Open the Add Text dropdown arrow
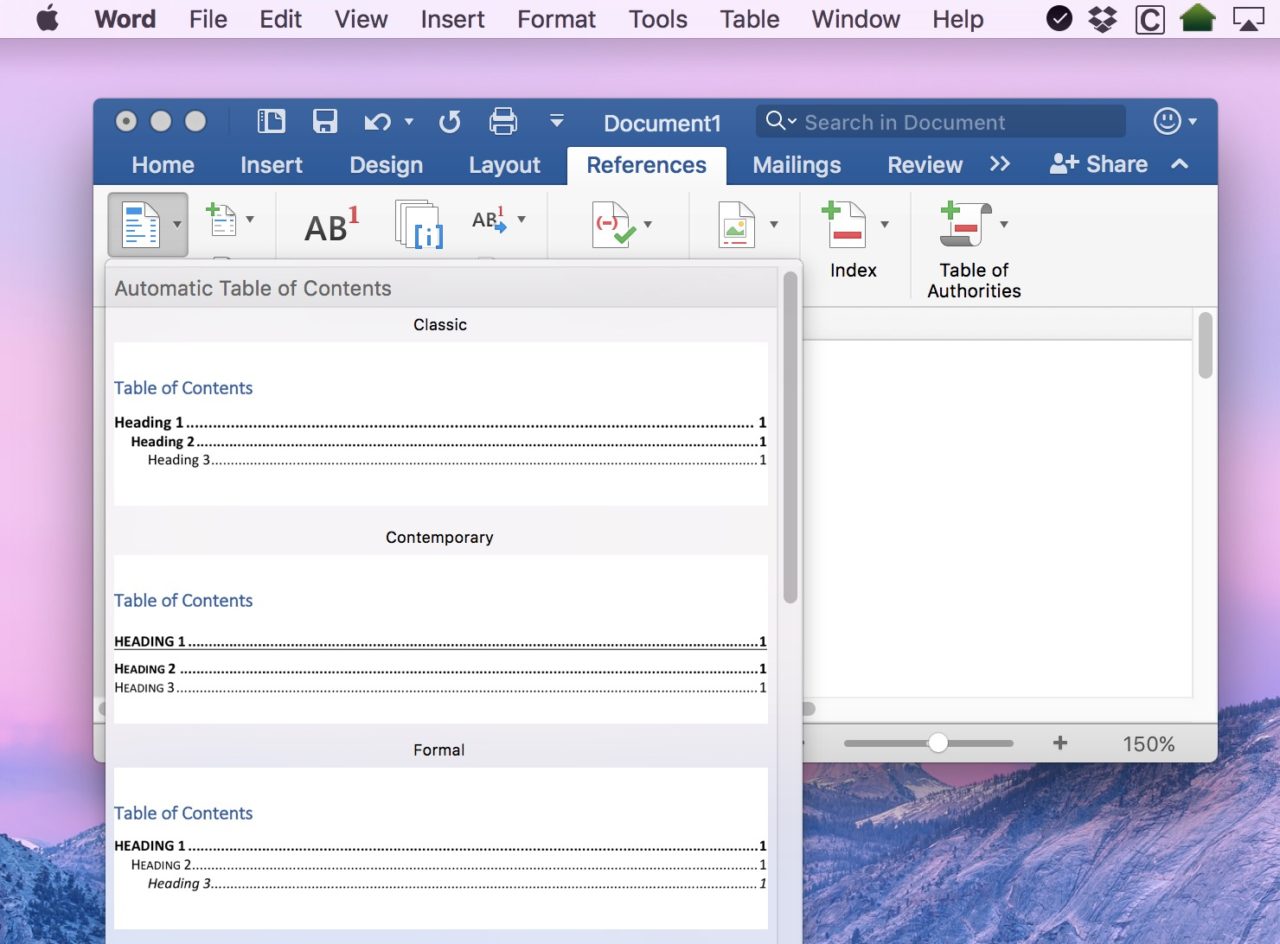 [250, 219]
